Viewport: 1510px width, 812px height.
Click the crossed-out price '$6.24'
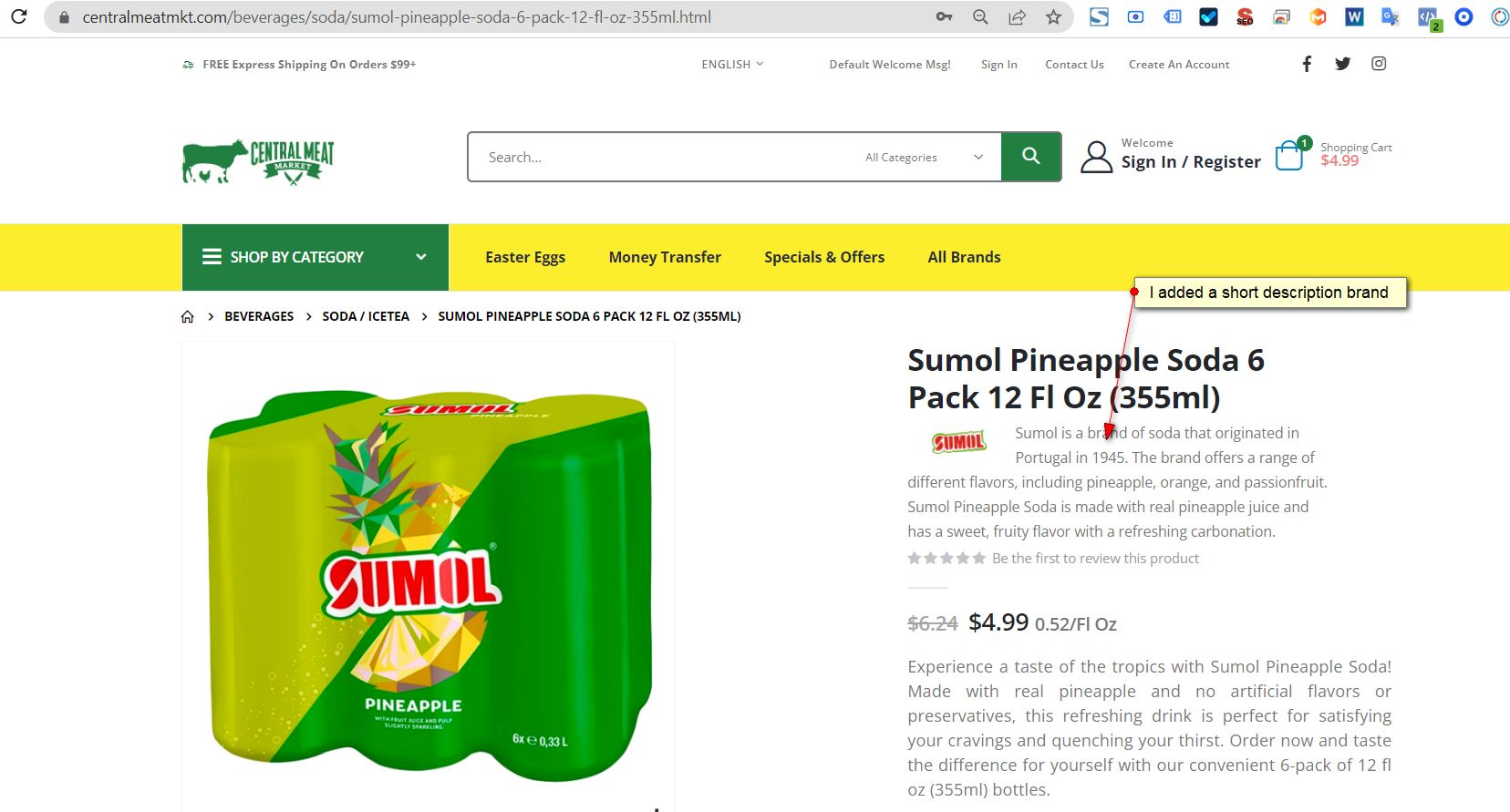[933, 623]
